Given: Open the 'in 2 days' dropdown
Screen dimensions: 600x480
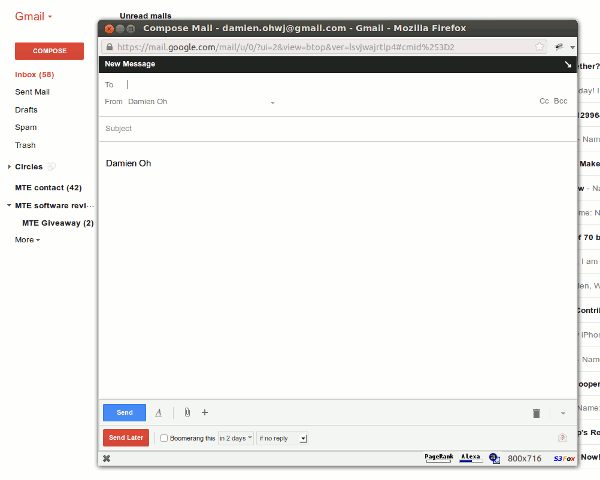Looking at the screenshot, I should coord(236,438).
